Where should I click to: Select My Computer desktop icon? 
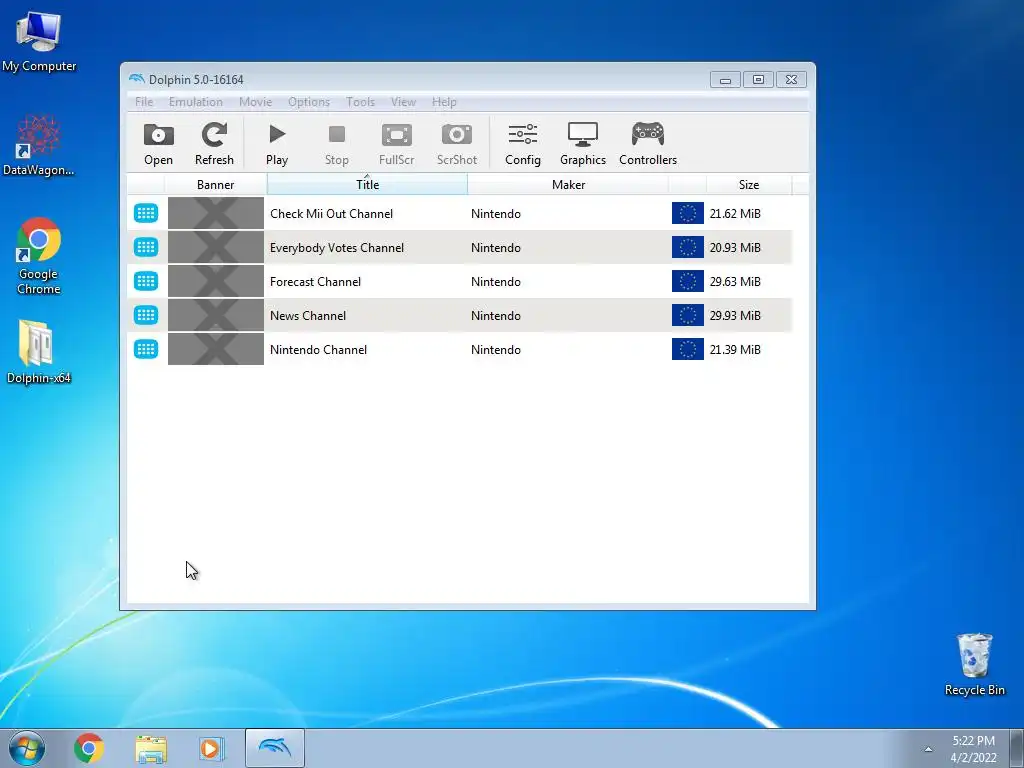pos(39,42)
